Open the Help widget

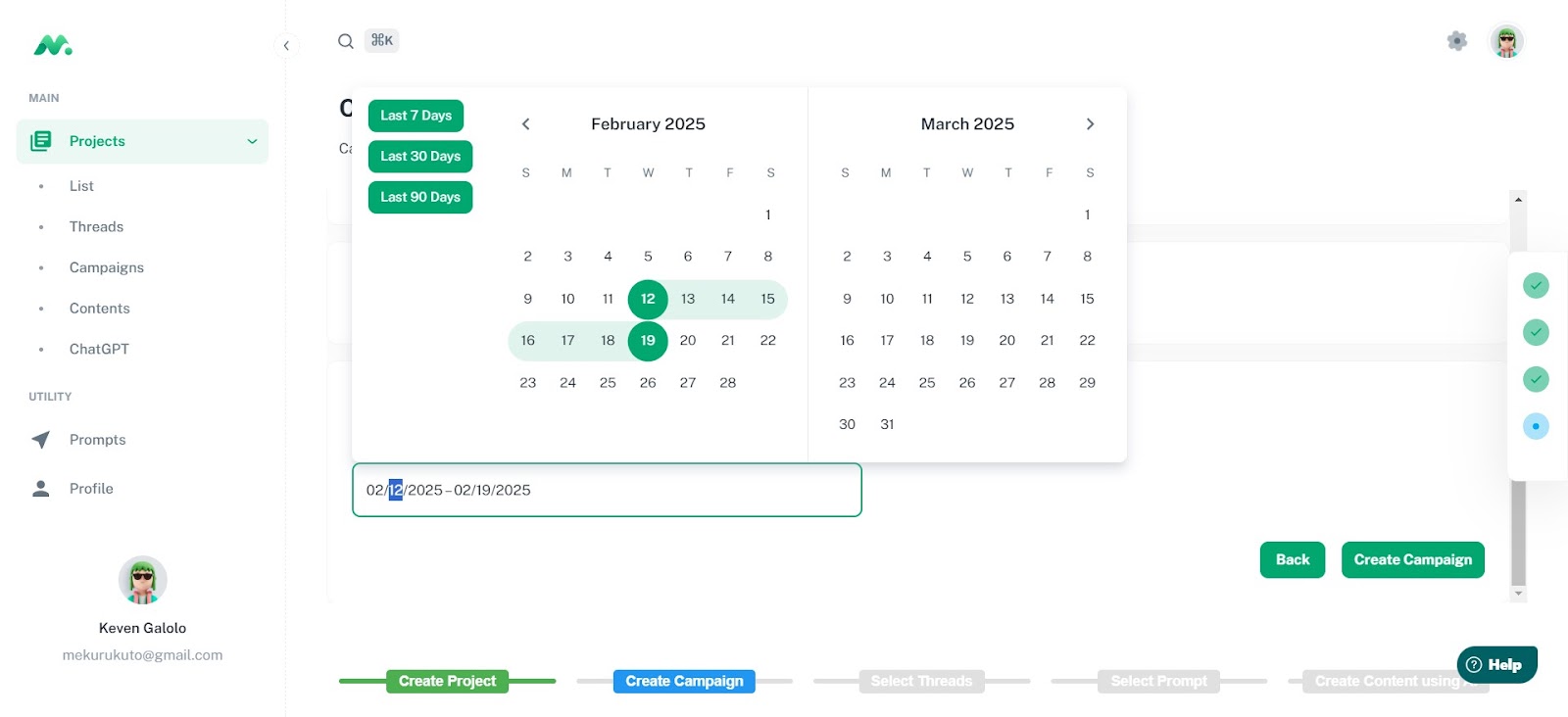[1496, 665]
